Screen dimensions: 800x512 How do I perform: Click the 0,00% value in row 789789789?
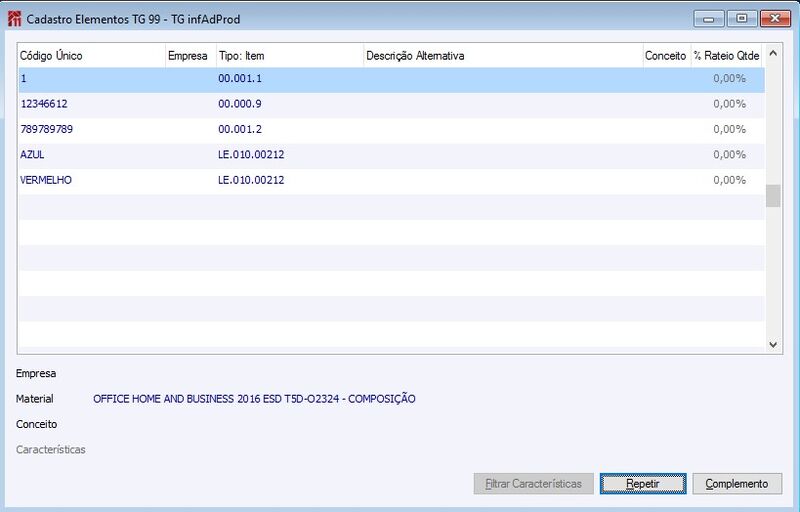[x=730, y=130]
